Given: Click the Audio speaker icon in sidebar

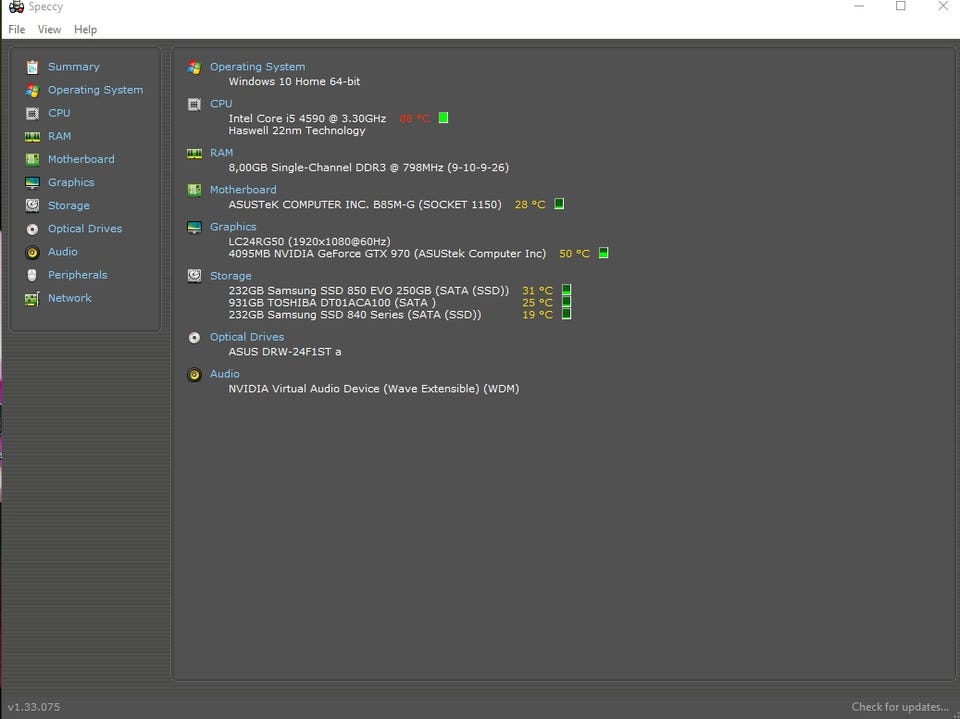Looking at the screenshot, I should [32, 252].
